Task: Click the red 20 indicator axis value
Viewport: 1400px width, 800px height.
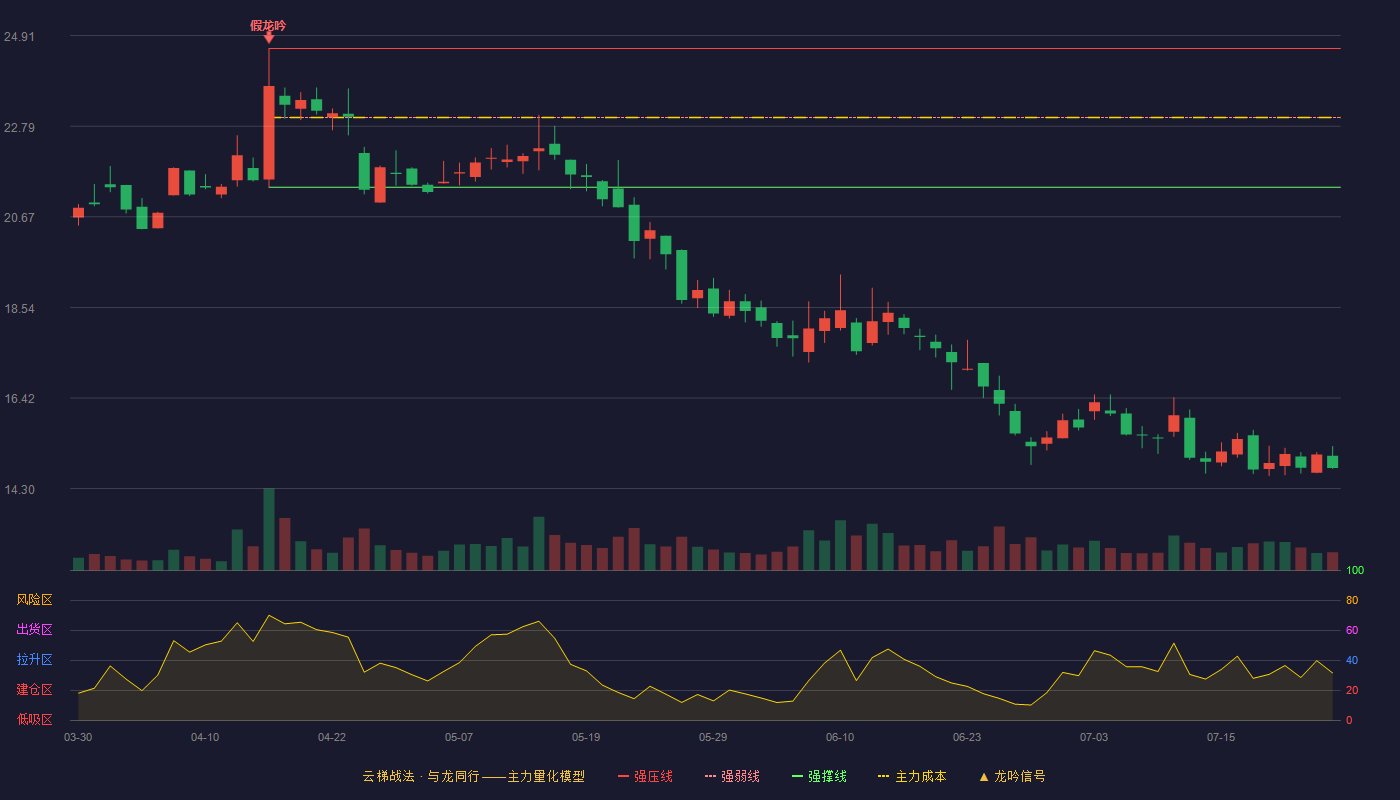Action: point(1352,690)
